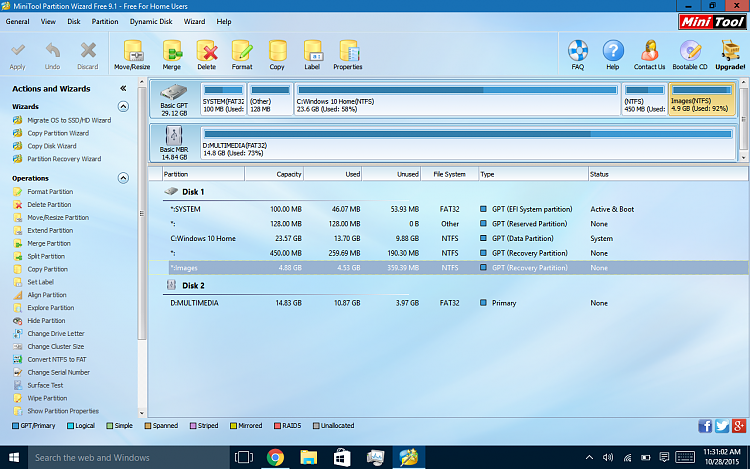Open the General menu
The width and height of the screenshot is (750, 469).
(x=17, y=22)
